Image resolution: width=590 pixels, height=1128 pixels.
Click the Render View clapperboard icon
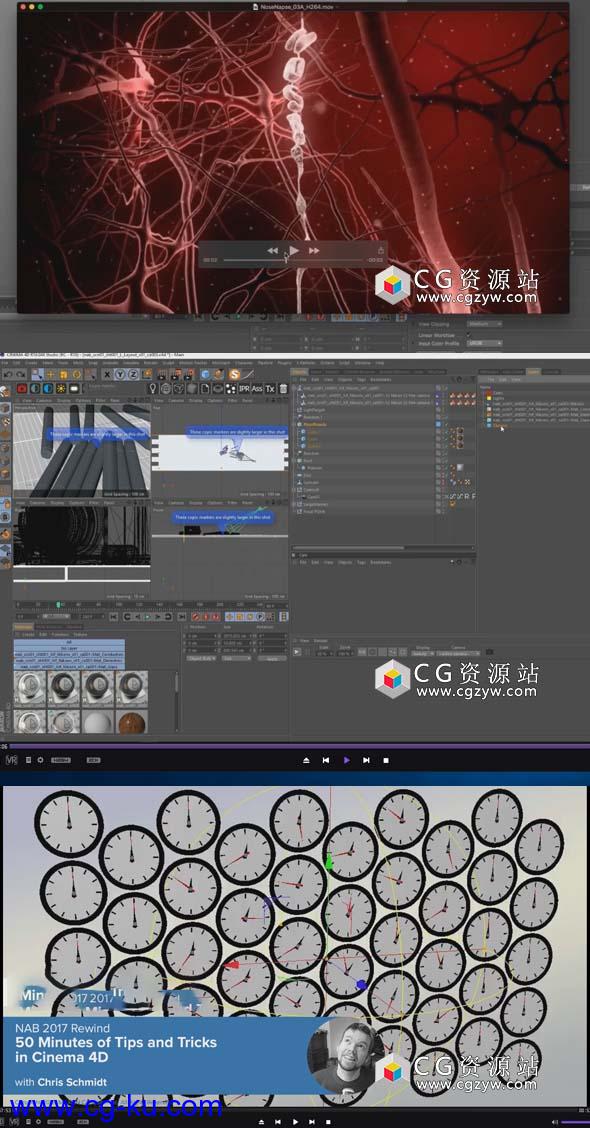click(x=162, y=374)
